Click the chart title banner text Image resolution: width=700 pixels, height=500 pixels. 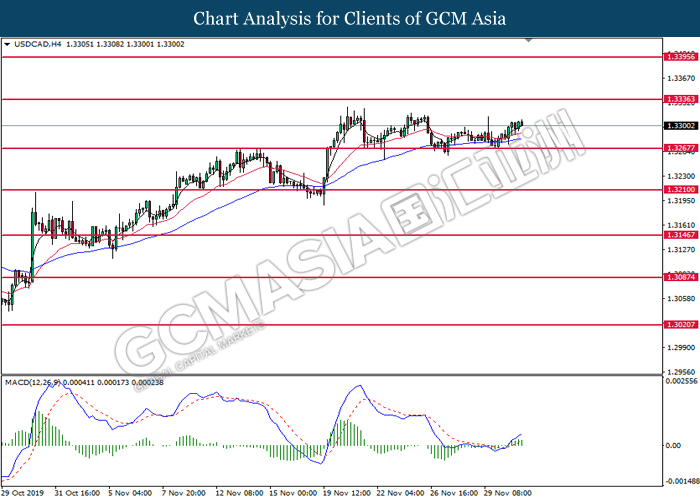click(350, 19)
